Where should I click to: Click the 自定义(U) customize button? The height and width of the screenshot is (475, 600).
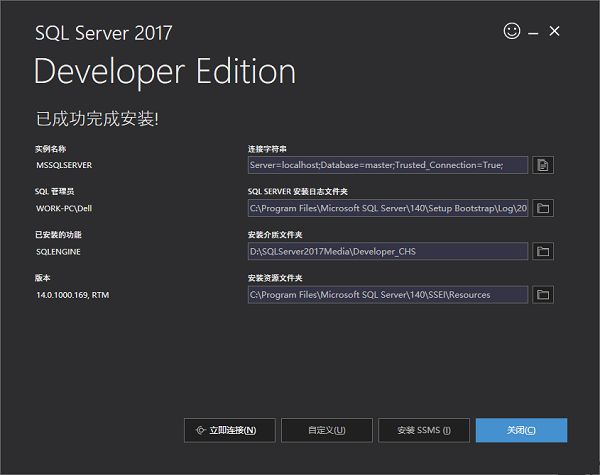[327, 430]
